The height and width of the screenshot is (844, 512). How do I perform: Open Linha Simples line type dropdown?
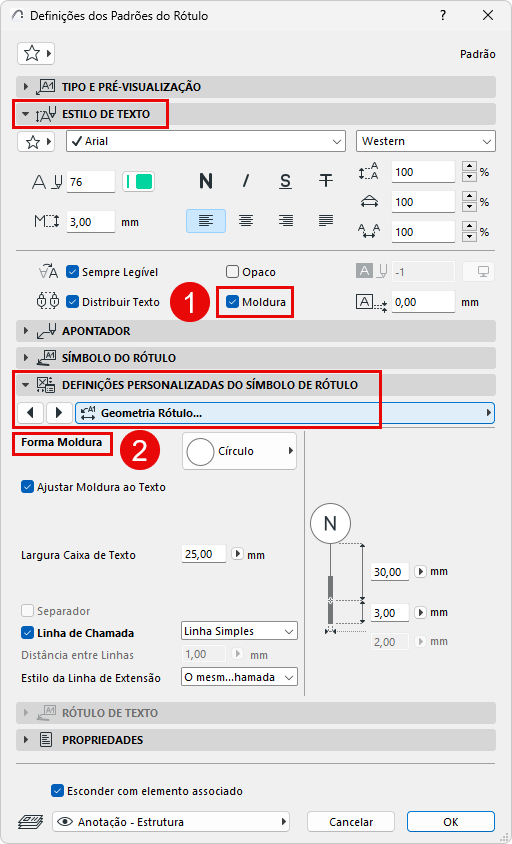tap(240, 631)
